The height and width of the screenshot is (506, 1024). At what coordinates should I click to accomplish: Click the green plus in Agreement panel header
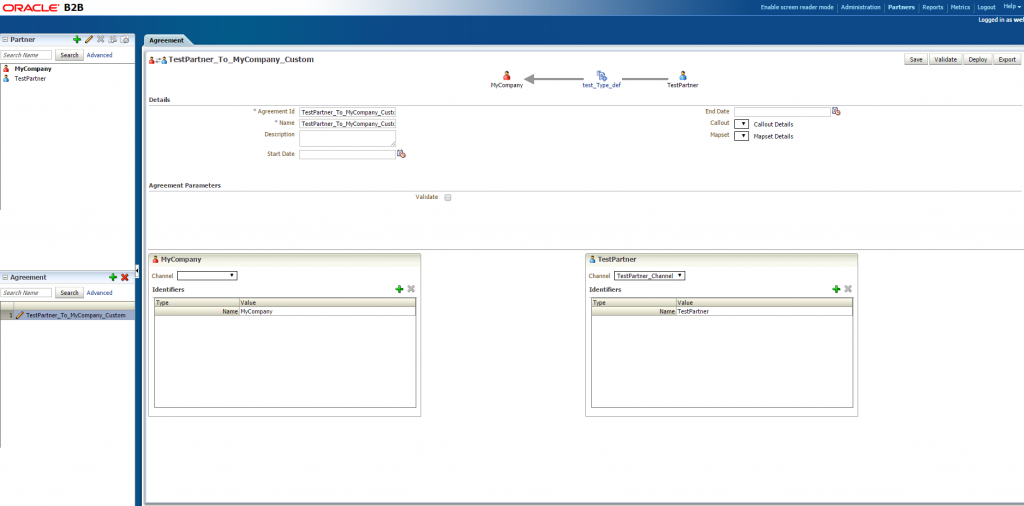[x=112, y=277]
